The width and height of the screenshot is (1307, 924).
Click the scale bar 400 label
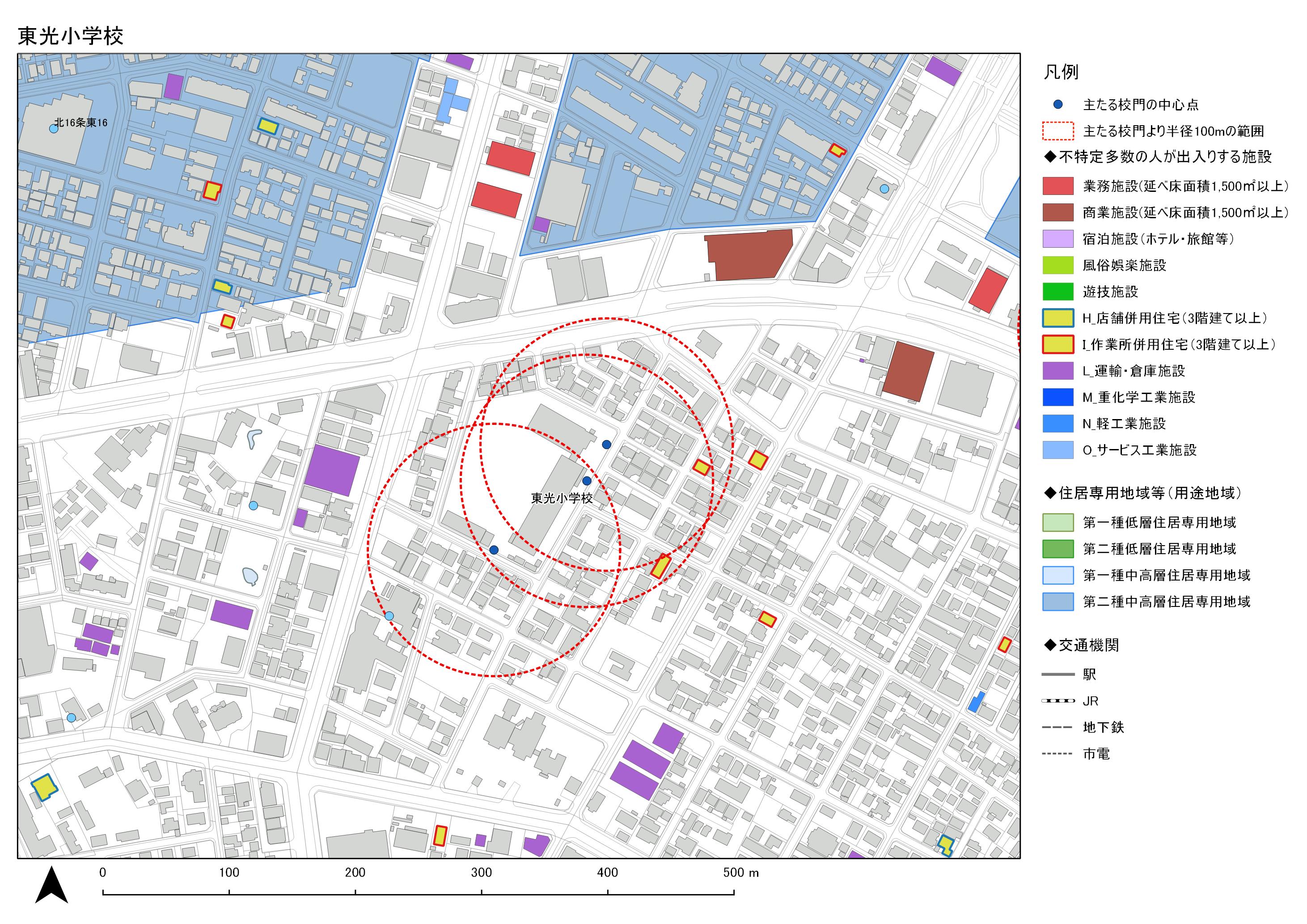click(607, 873)
